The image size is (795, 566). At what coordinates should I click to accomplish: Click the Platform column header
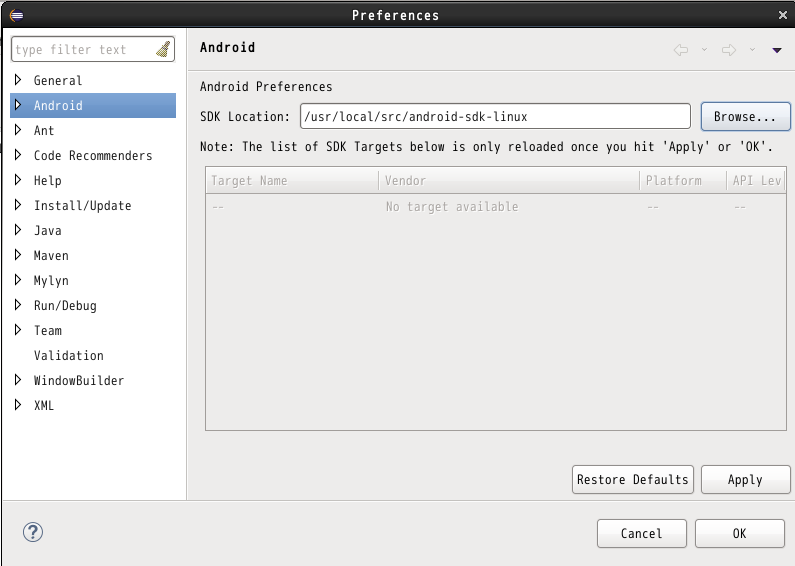pyautogui.click(x=682, y=181)
